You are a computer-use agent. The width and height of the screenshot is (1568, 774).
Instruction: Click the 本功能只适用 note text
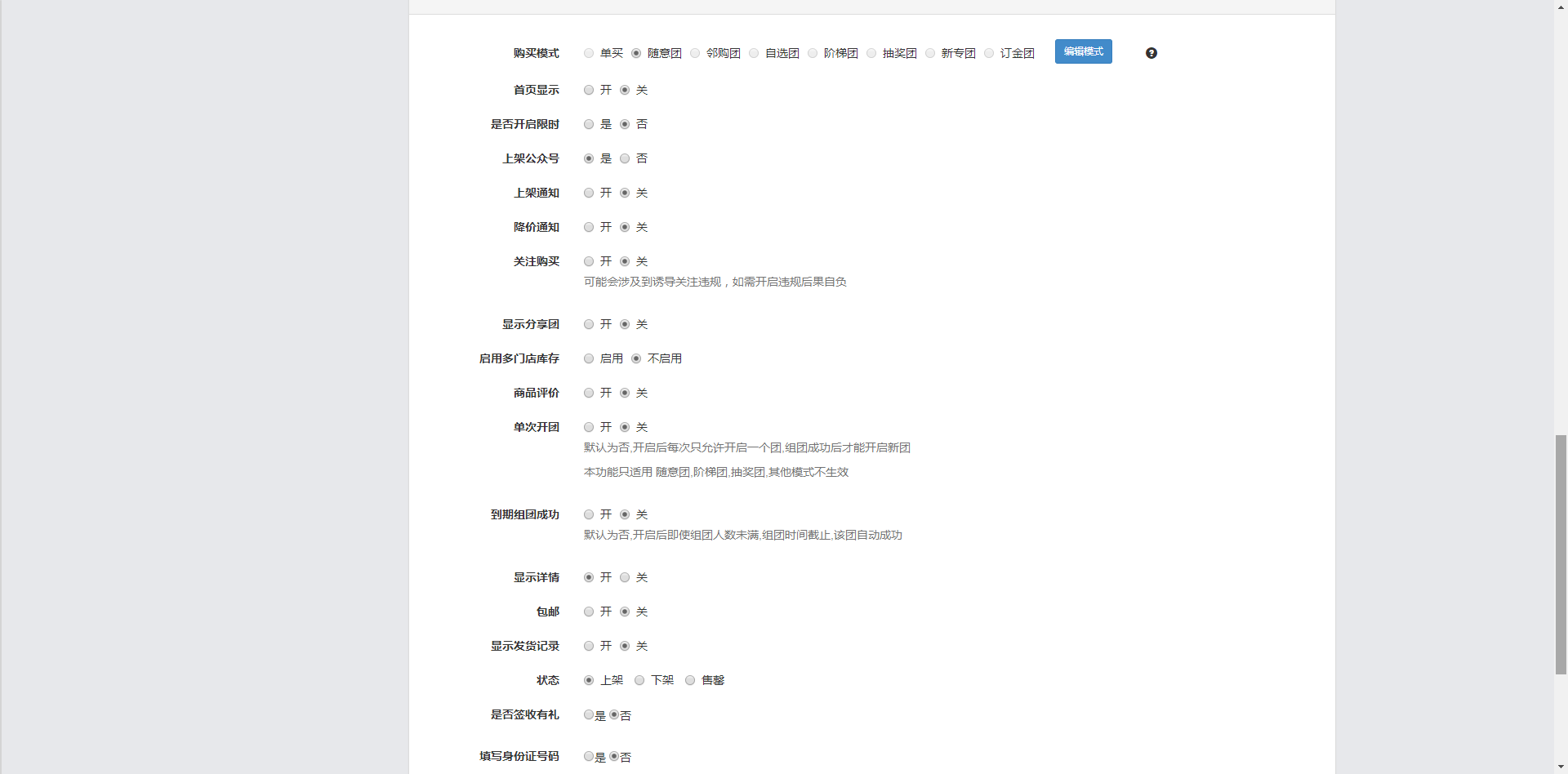pyautogui.click(x=716, y=472)
